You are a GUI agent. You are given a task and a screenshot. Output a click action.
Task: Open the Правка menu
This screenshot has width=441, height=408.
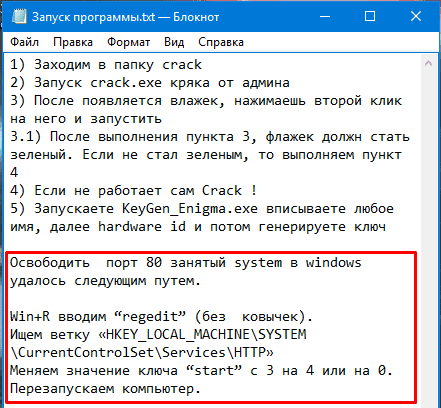point(73,42)
